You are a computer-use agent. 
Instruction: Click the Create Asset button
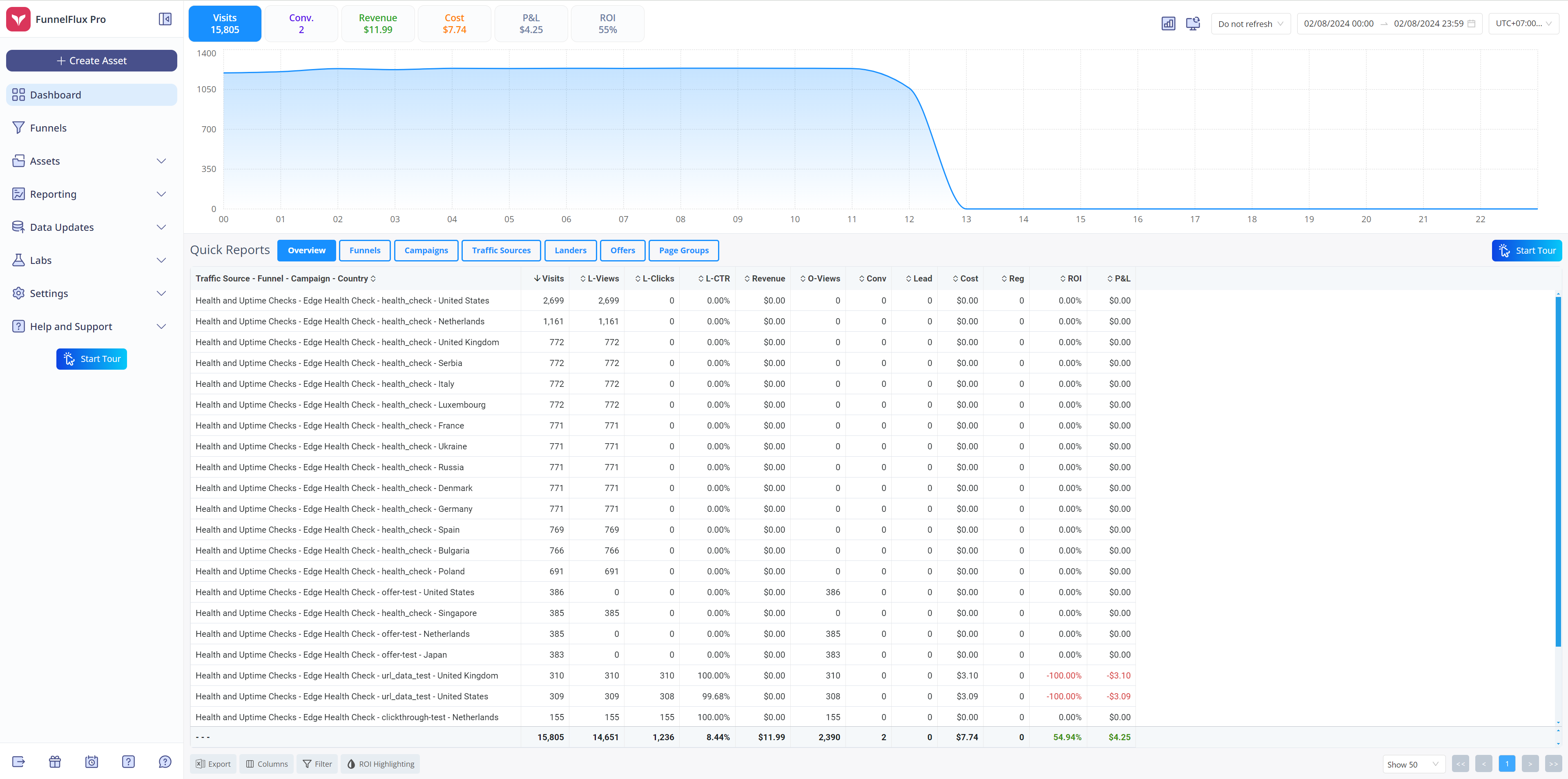91,60
